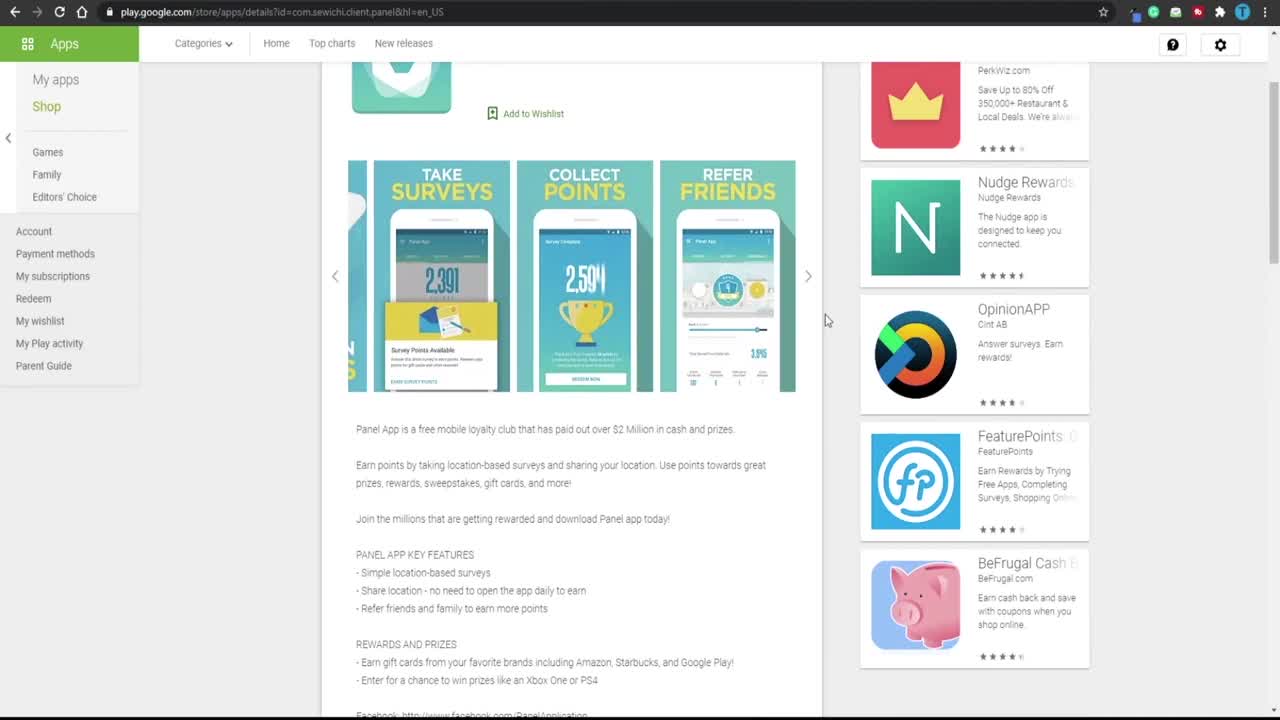Image resolution: width=1280 pixels, height=720 pixels.
Task: Open Chrome's three-dot menu
Action: click(1265, 12)
